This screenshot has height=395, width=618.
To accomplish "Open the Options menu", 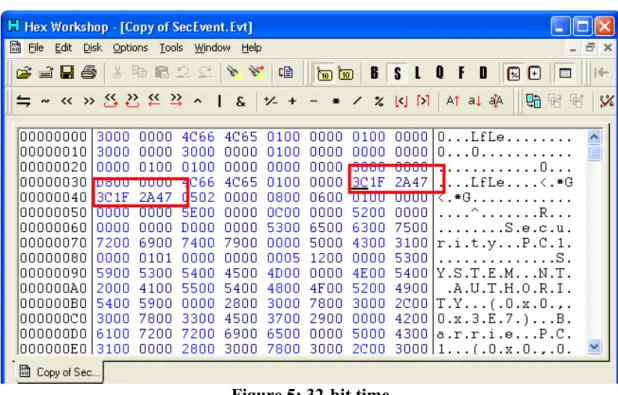I will click(130, 48).
